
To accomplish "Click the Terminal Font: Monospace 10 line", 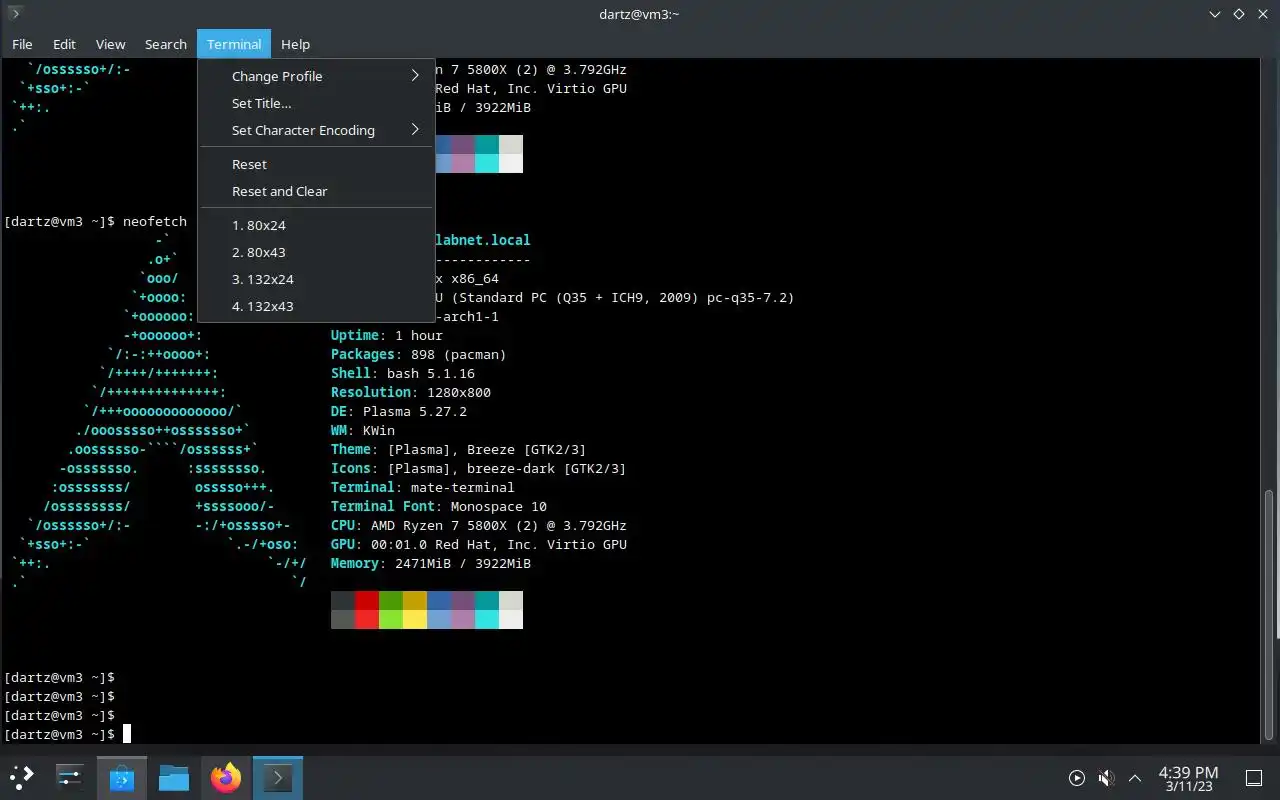I will click(x=439, y=506).
